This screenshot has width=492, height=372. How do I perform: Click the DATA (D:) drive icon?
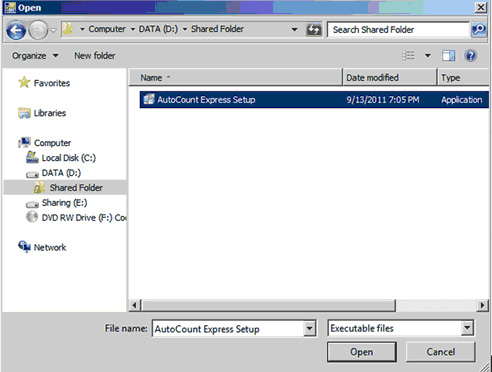click(32, 174)
